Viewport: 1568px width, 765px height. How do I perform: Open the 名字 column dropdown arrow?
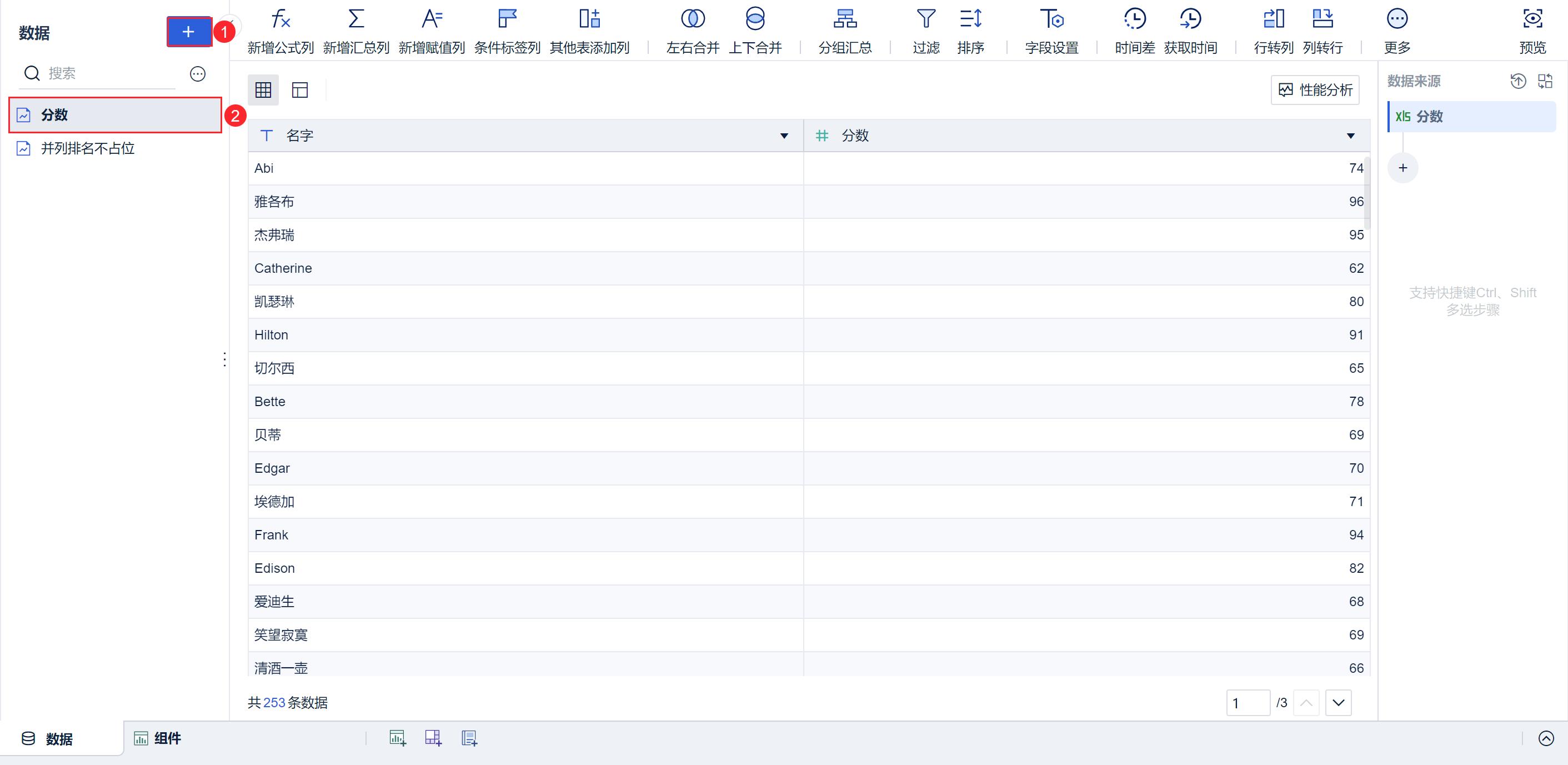click(x=784, y=136)
